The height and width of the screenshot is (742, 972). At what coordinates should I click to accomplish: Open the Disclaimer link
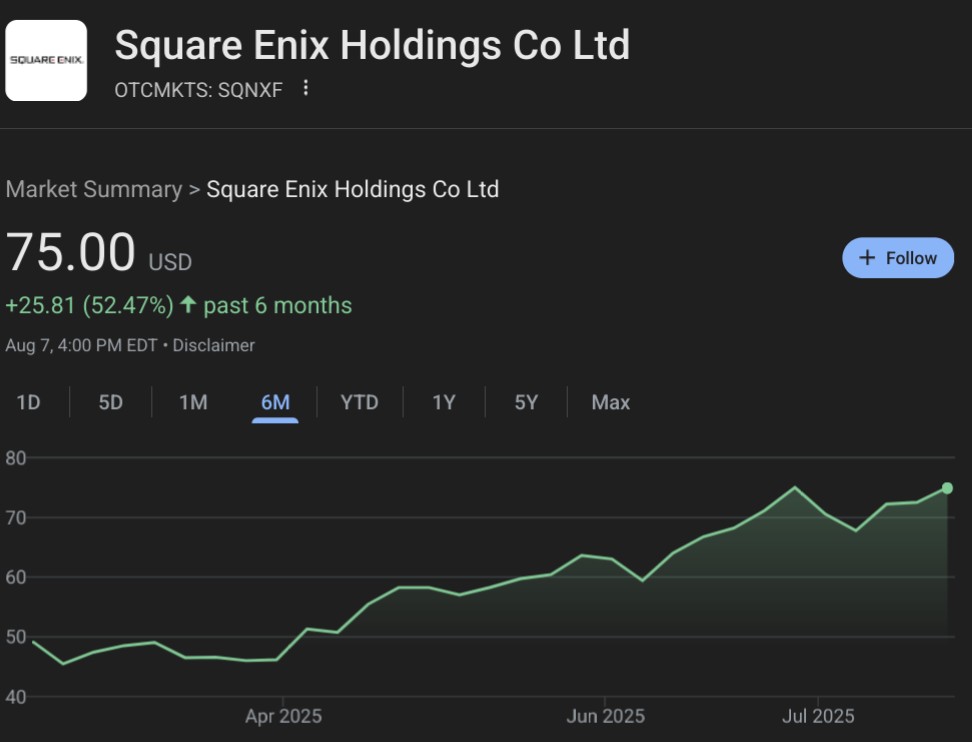tap(213, 345)
